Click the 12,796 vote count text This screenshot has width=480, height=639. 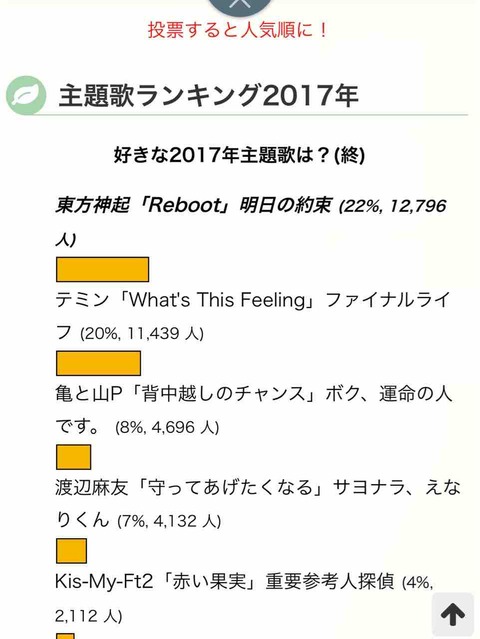click(418, 206)
